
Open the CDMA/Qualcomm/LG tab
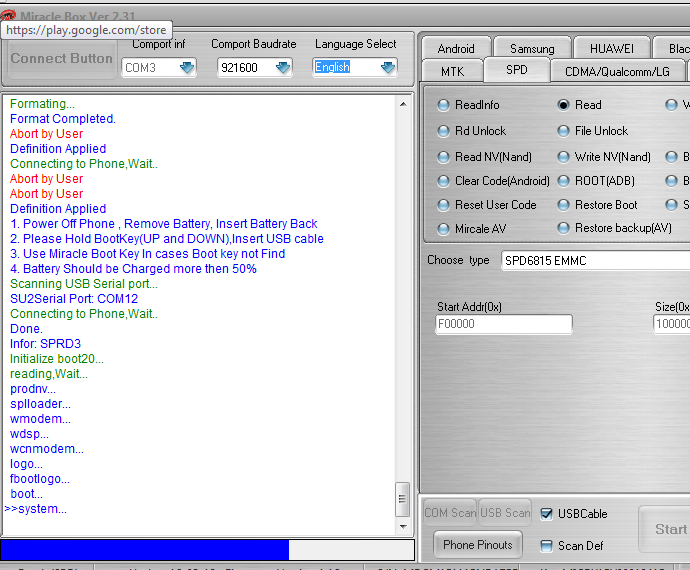[x=617, y=71]
